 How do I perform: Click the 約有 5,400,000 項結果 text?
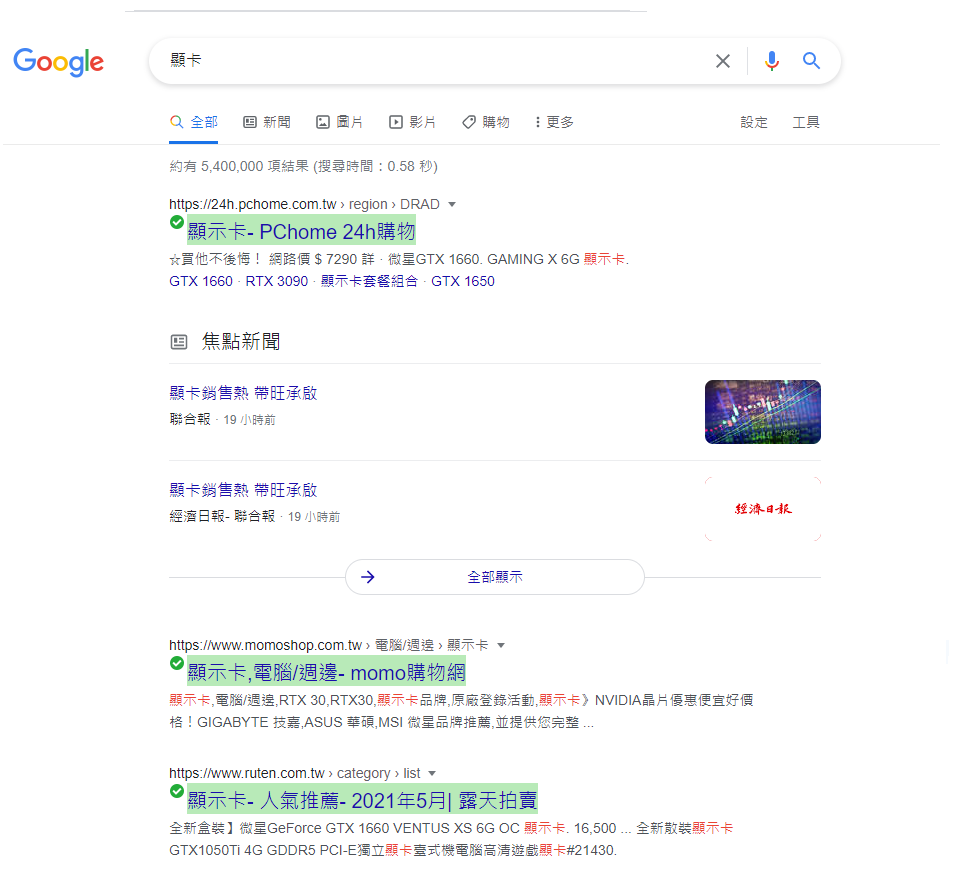238,166
